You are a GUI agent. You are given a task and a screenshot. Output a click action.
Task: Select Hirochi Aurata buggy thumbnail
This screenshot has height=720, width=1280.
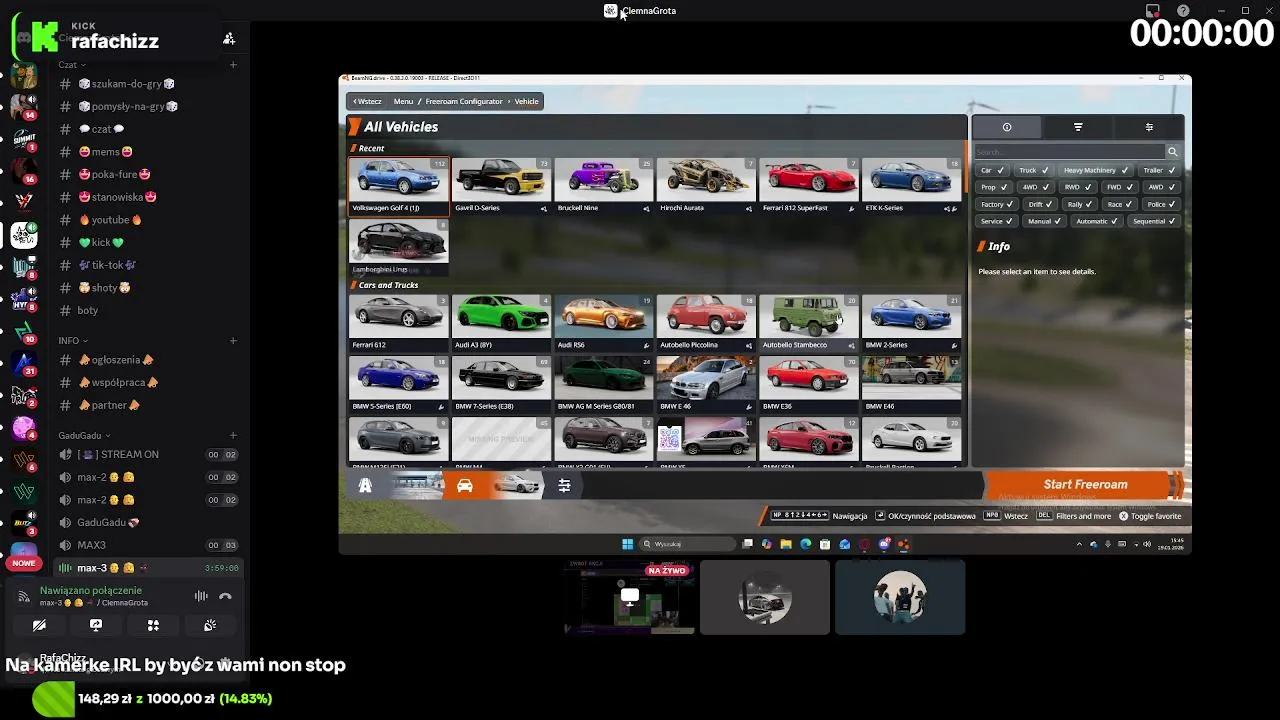pos(706,185)
